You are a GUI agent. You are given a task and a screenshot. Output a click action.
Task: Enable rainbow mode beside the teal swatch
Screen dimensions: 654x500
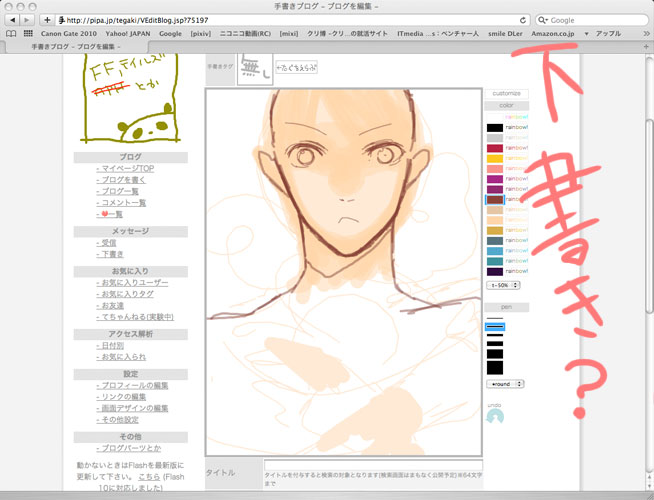tap(516, 261)
